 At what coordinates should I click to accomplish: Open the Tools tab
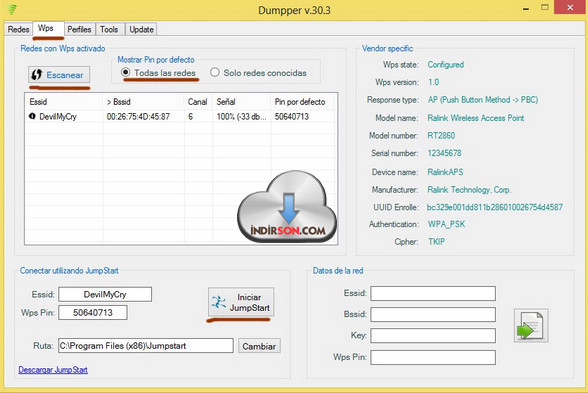point(109,29)
